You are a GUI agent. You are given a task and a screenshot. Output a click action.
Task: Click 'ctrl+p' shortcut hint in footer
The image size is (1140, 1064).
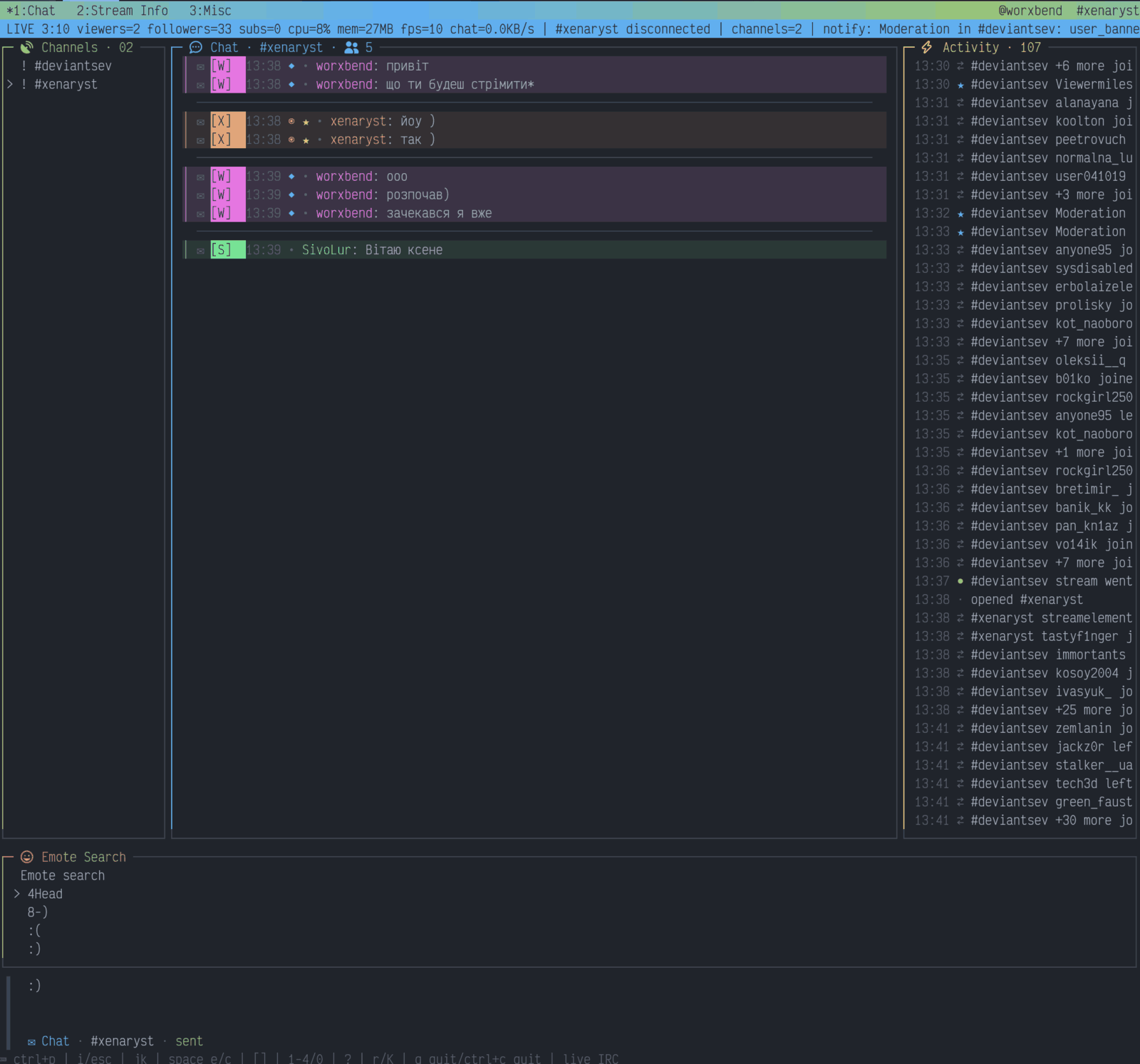click(x=34, y=1058)
